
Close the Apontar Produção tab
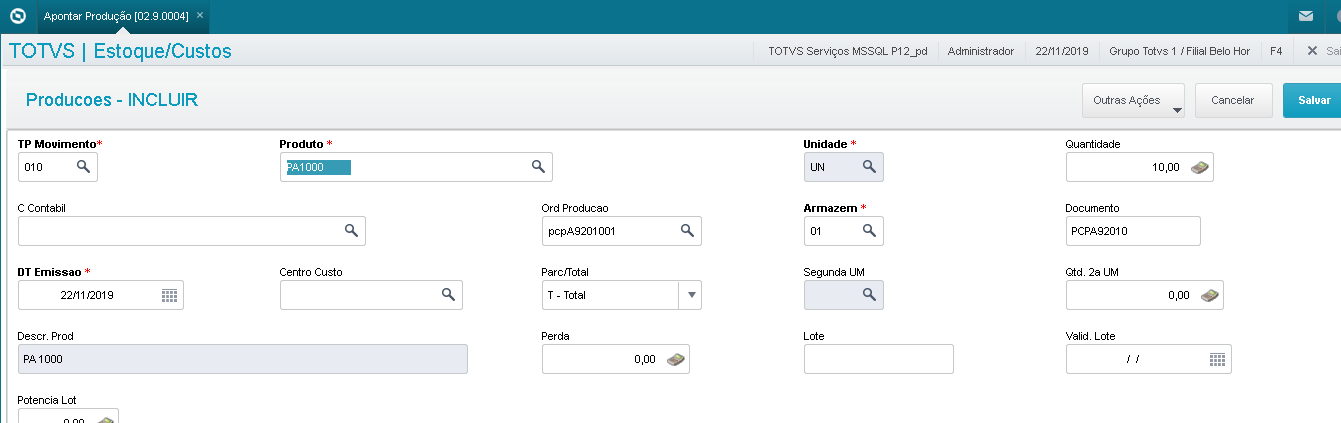[200, 16]
